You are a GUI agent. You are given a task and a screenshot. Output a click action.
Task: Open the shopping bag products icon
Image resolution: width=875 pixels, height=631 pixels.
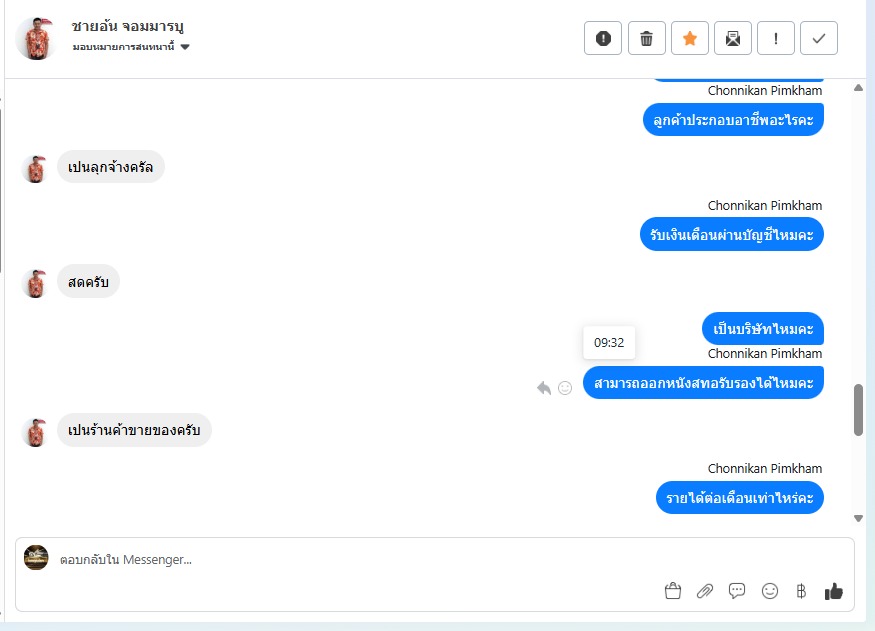673,591
